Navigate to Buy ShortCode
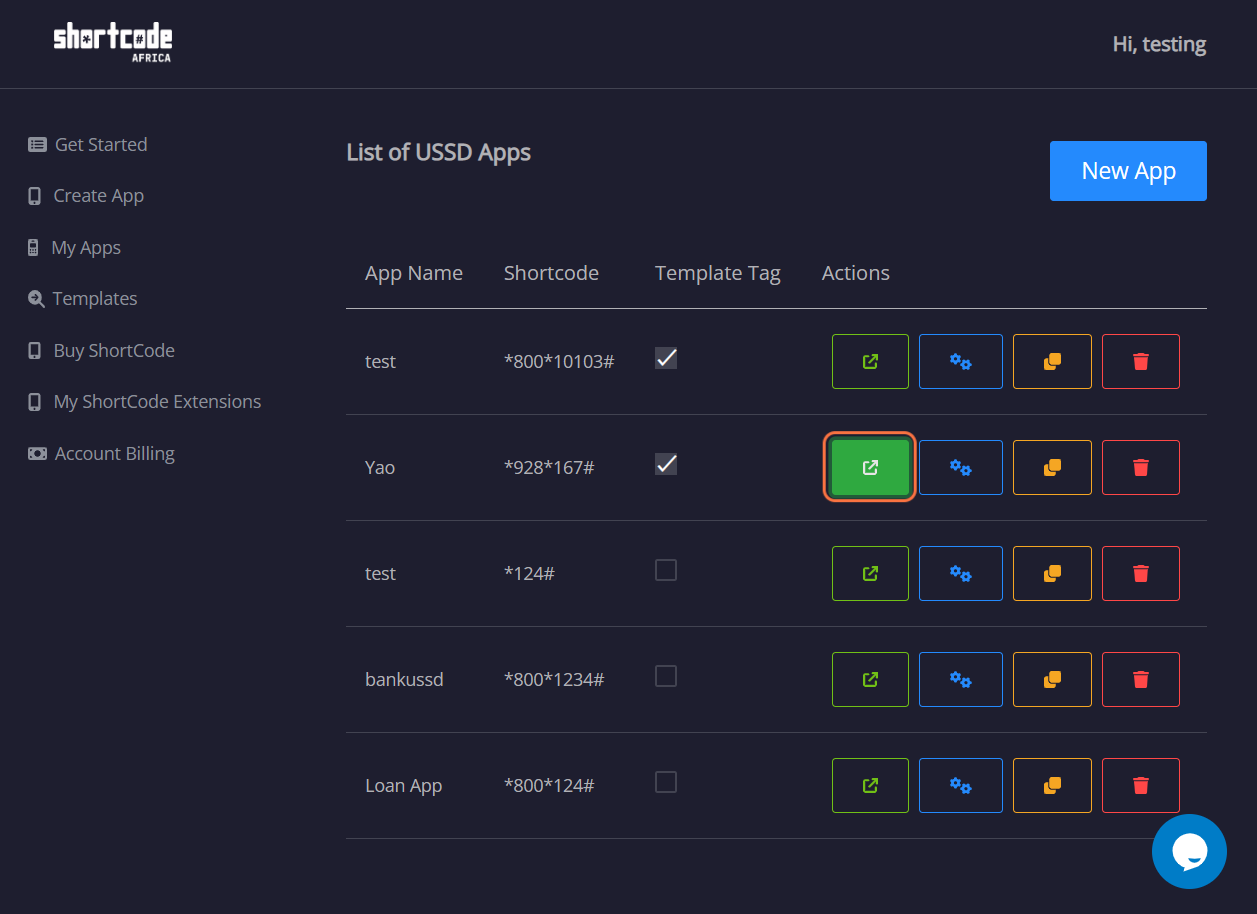Screen dimensions: 1257x914 pos(102,350)
